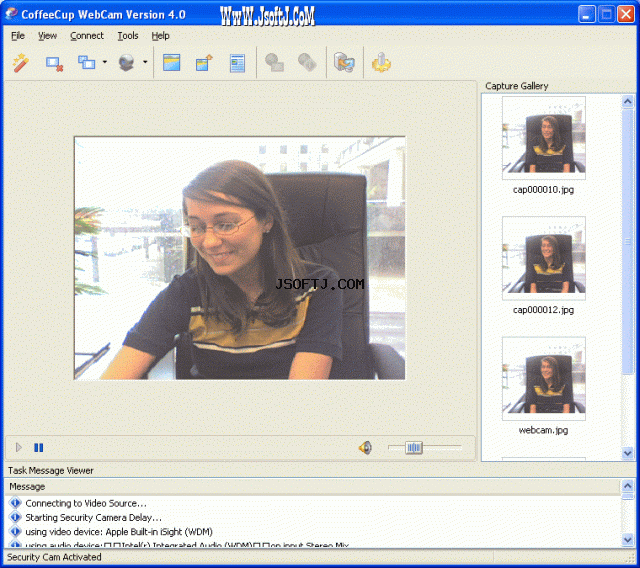Open the setup wizard wand icon

coord(20,63)
